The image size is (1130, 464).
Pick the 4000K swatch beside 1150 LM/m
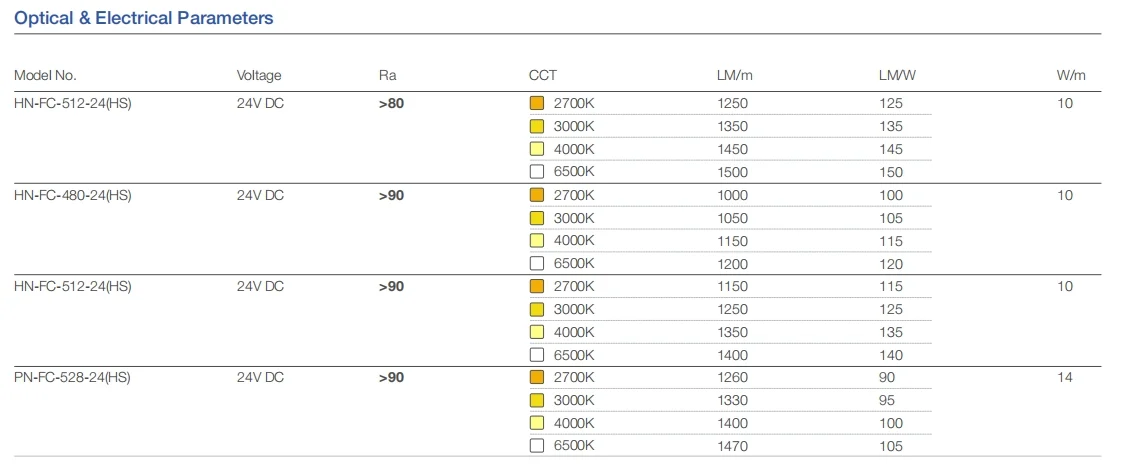(536, 241)
